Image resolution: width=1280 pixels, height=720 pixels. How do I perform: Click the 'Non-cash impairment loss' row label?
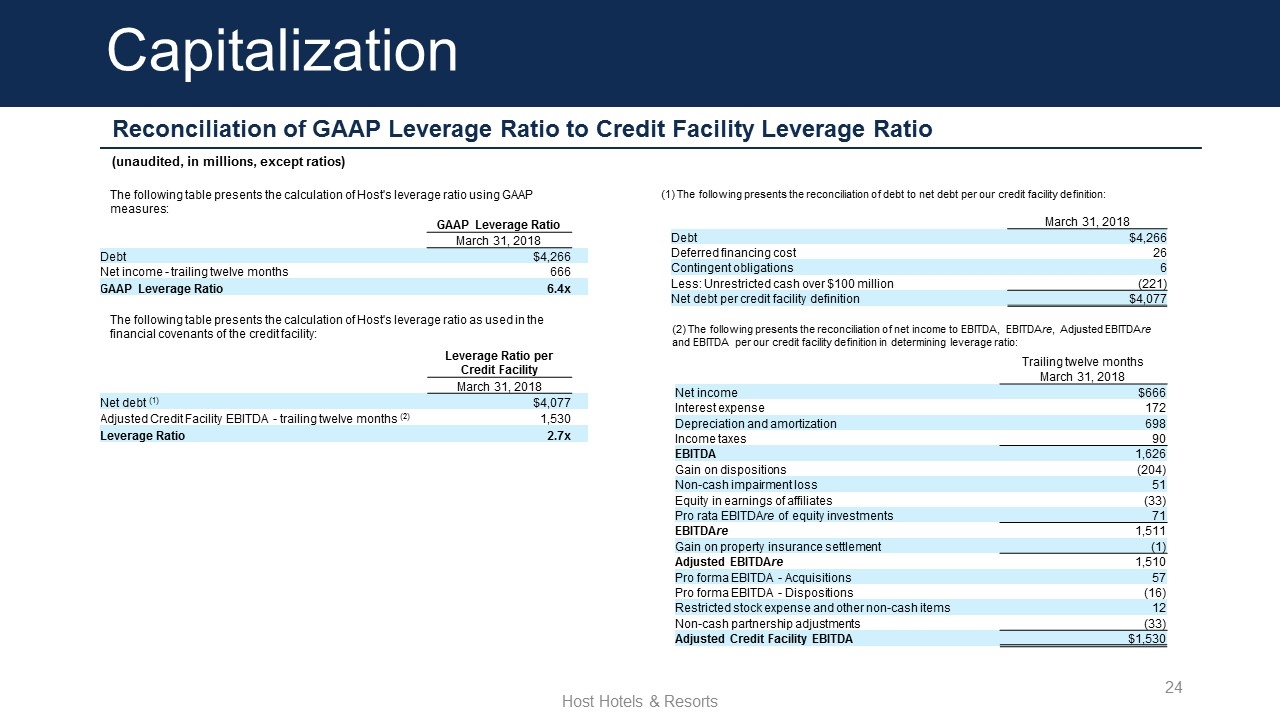coord(746,485)
